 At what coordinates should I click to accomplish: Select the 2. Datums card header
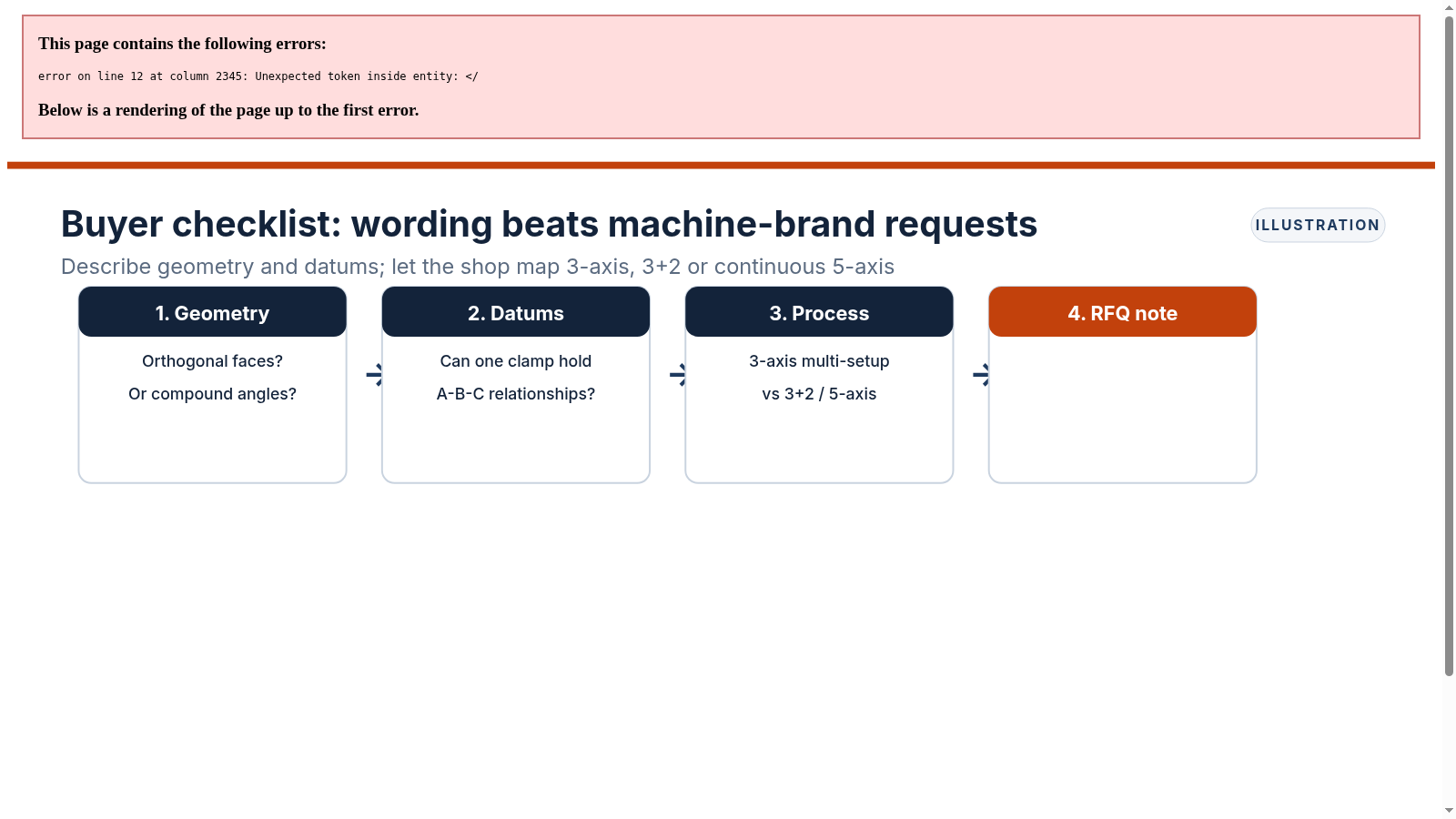click(x=516, y=312)
